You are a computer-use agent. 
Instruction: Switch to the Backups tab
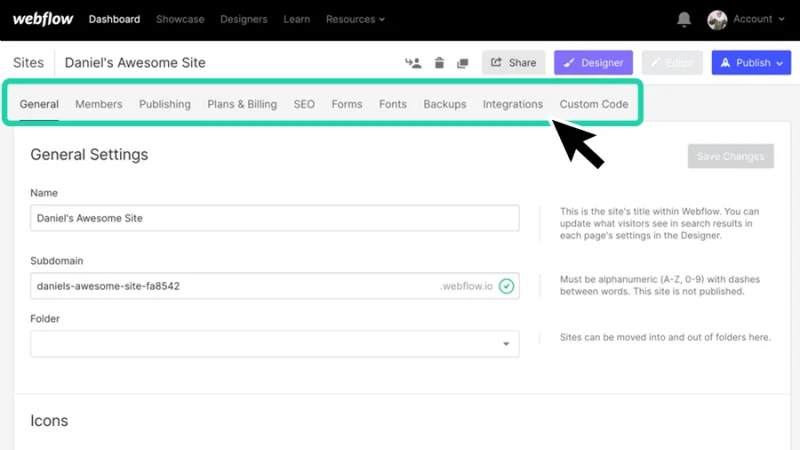tap(445, 104)
